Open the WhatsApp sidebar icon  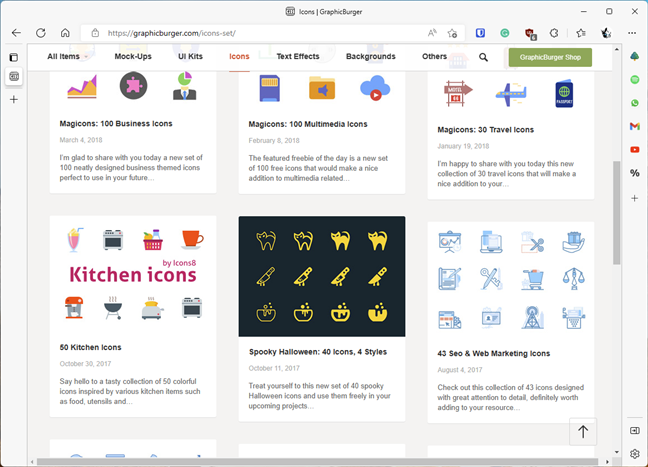635,103
